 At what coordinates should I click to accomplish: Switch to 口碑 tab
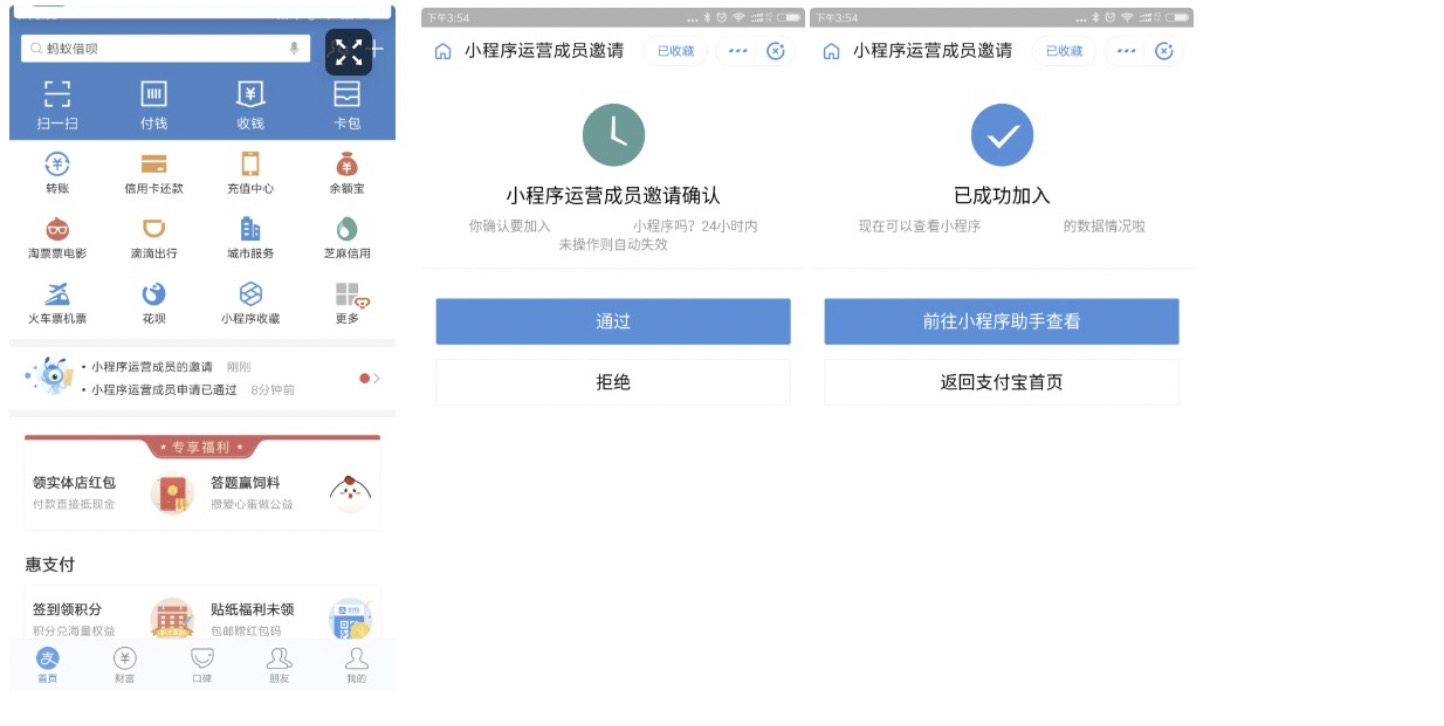point(202,664)
